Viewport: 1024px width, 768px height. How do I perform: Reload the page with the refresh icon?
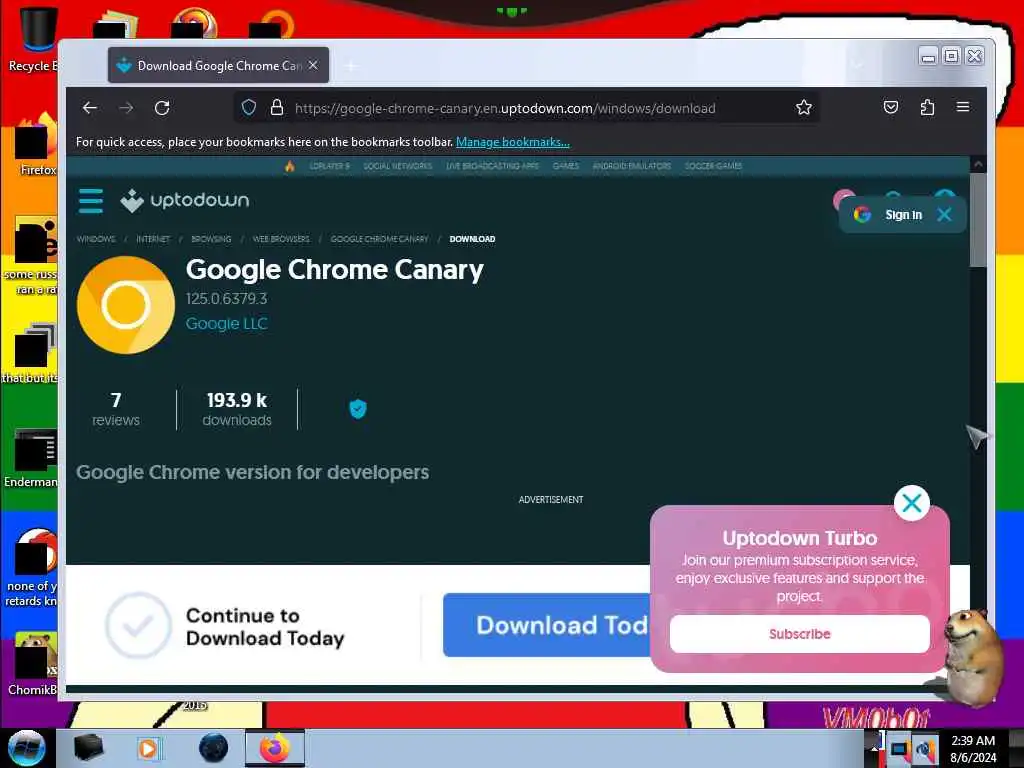pos(162,108)
